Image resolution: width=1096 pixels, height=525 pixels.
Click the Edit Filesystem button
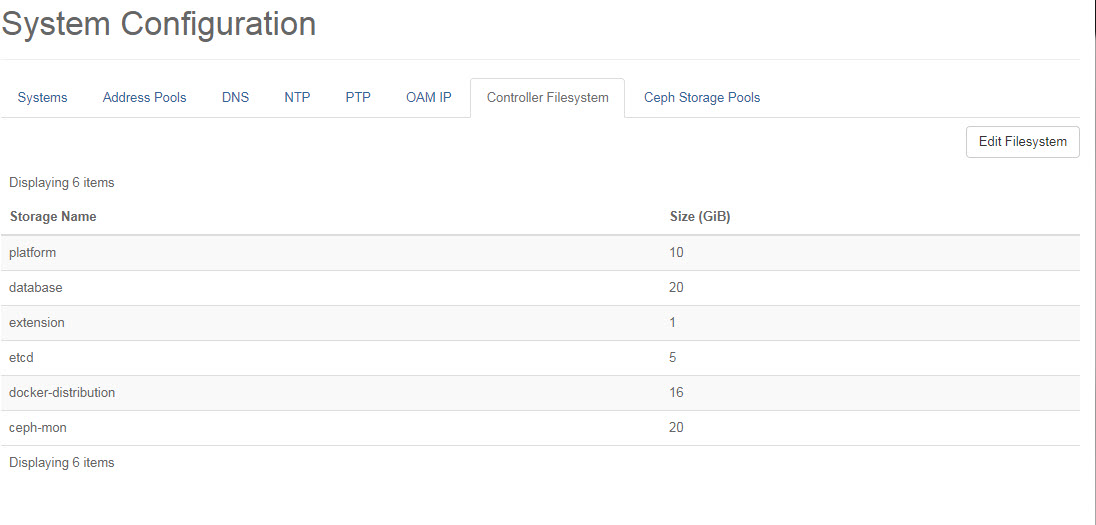click(1022, 142)
